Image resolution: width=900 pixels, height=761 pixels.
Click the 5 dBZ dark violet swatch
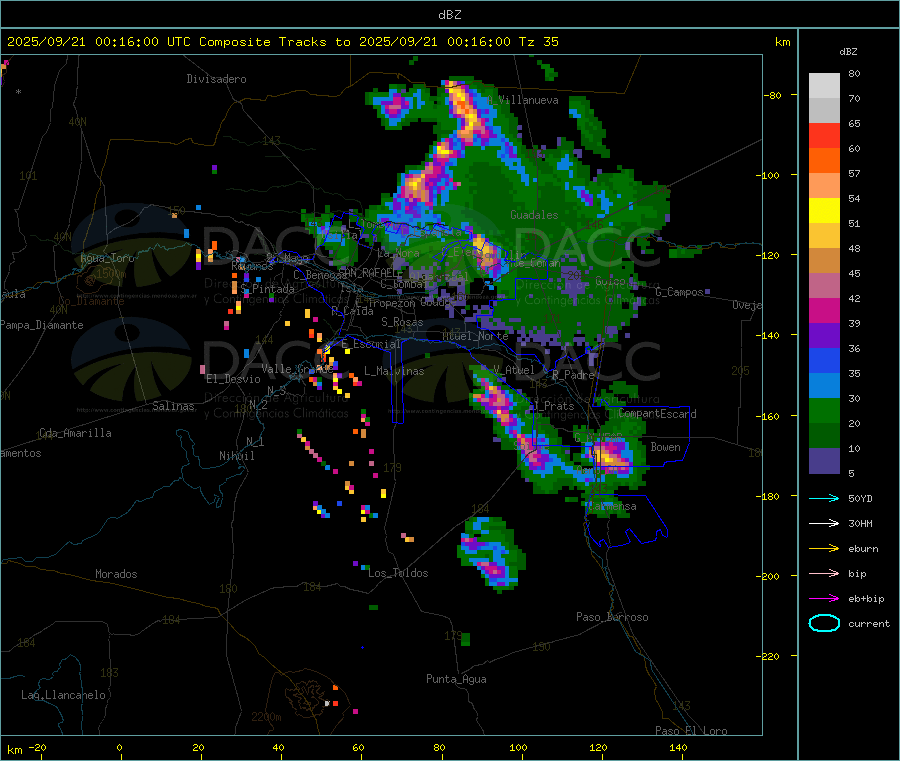pyautogui.click(x=824, y=460)
